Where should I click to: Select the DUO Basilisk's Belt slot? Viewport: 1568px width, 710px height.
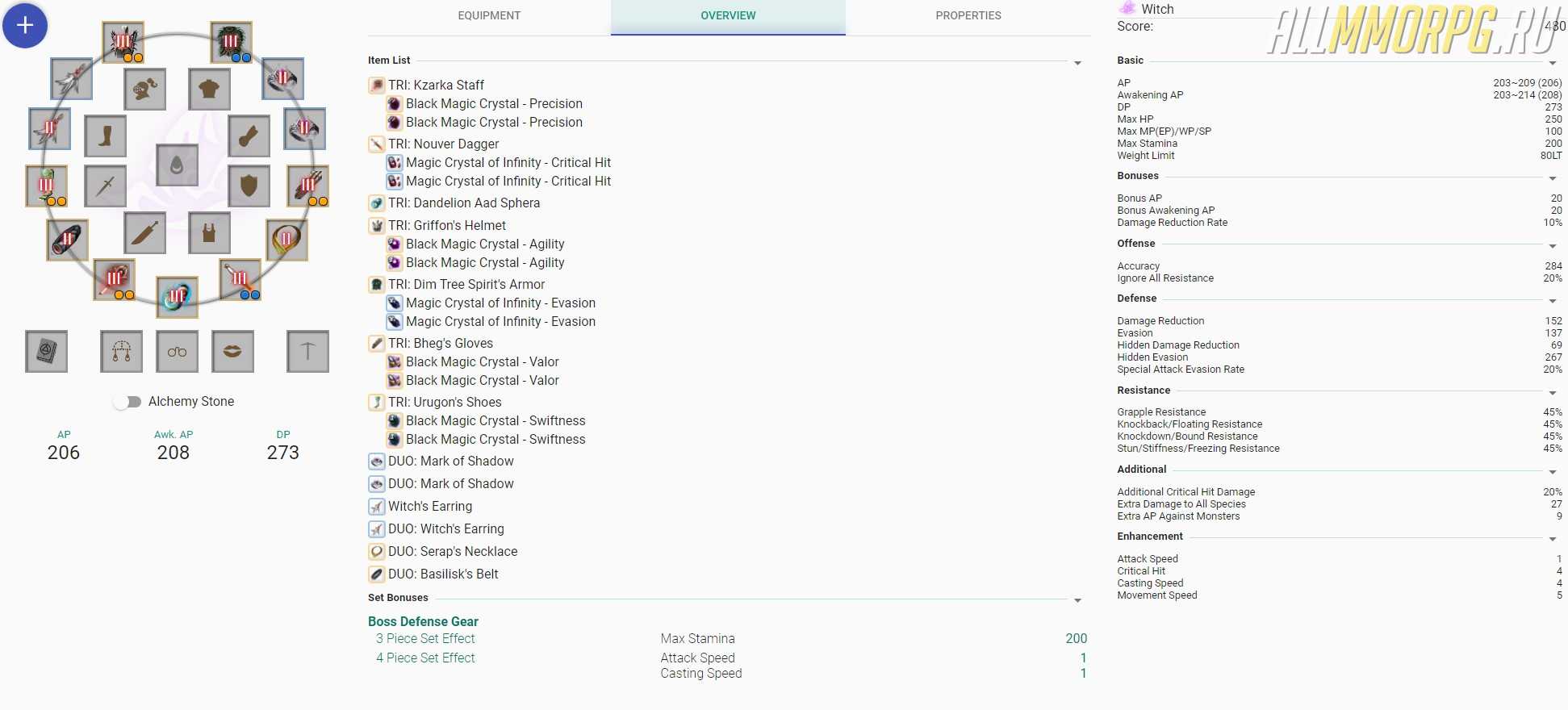coord(67,240)
